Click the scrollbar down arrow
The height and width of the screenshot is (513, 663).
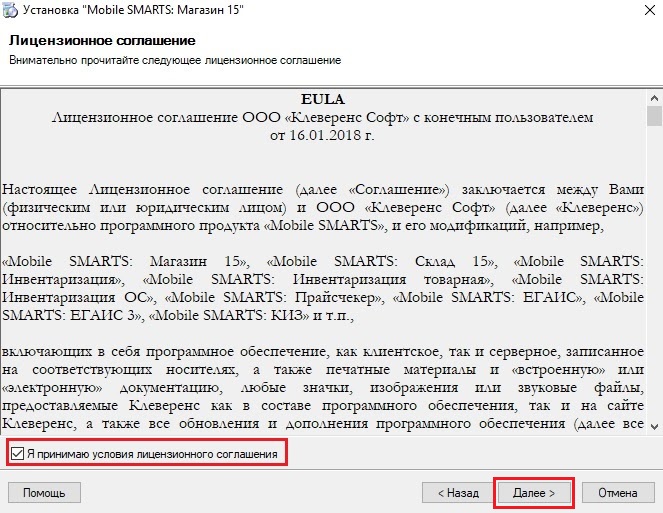[x=654, y=426]
